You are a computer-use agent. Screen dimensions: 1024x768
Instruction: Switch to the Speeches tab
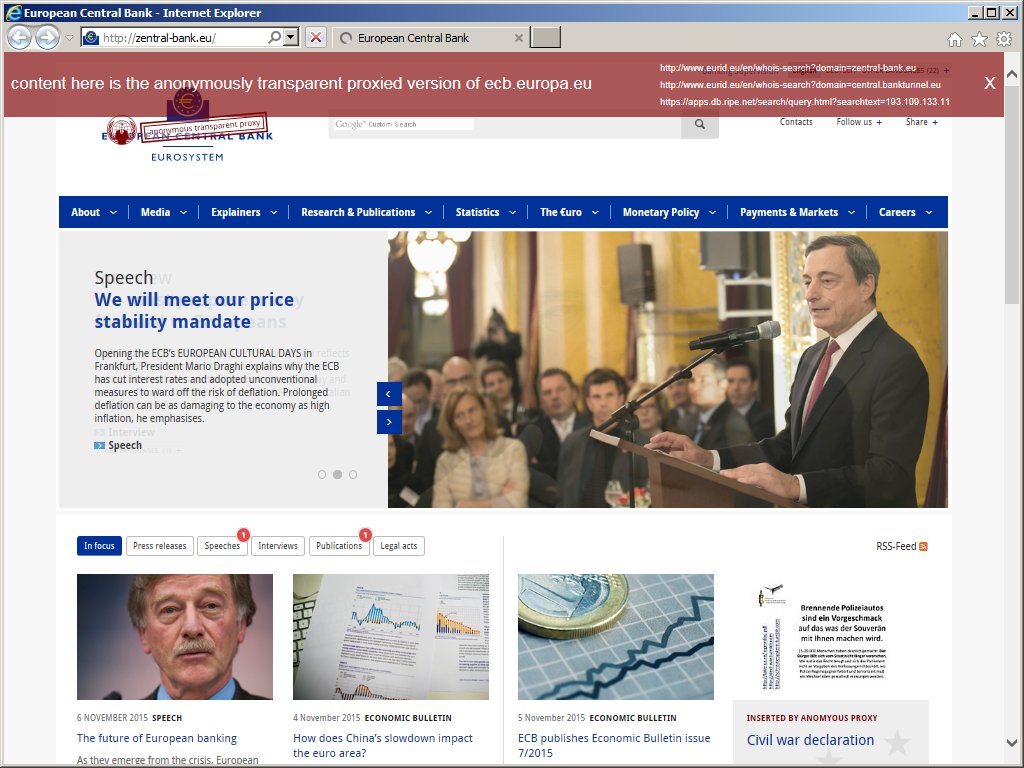[222, 546]
